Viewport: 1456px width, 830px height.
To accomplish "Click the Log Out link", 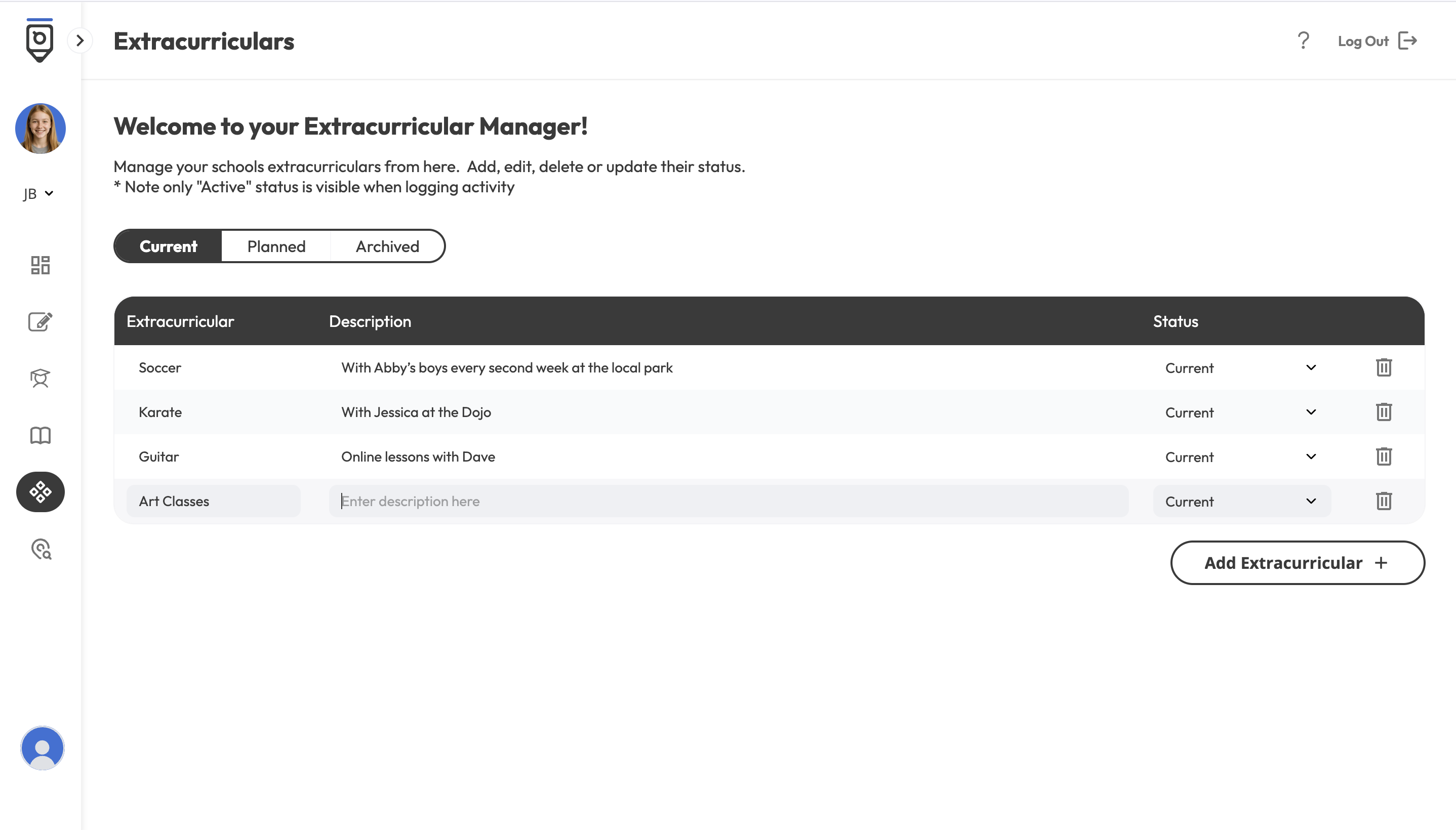I will [1362, 41].
